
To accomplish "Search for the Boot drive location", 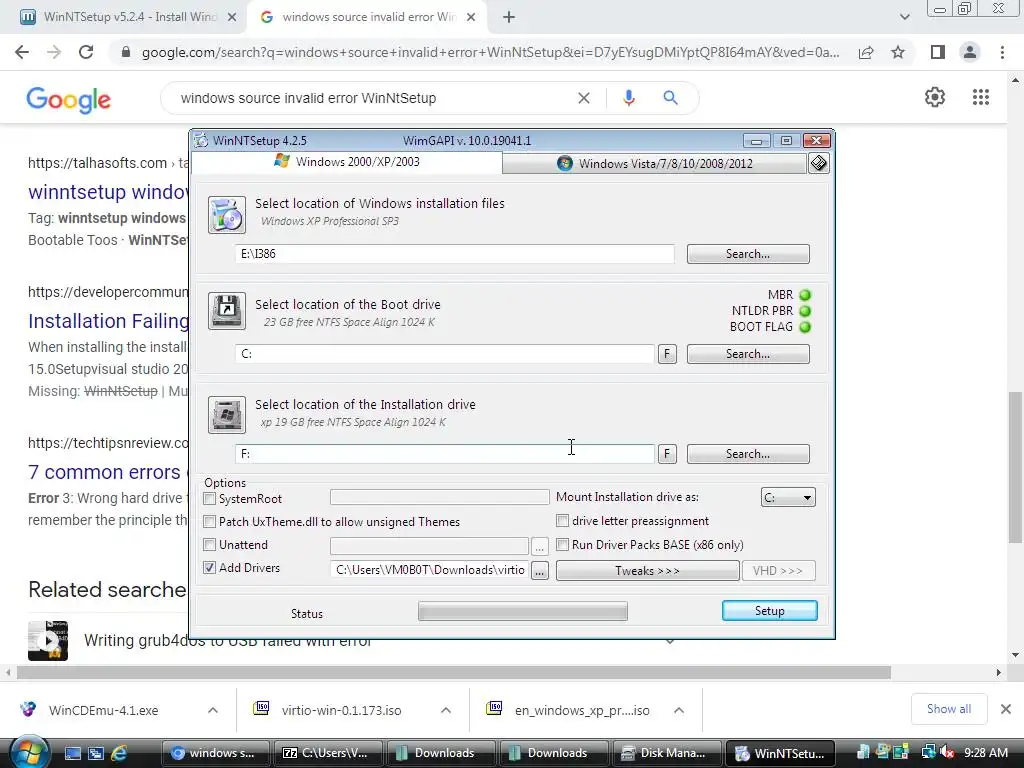I will 748,354.
